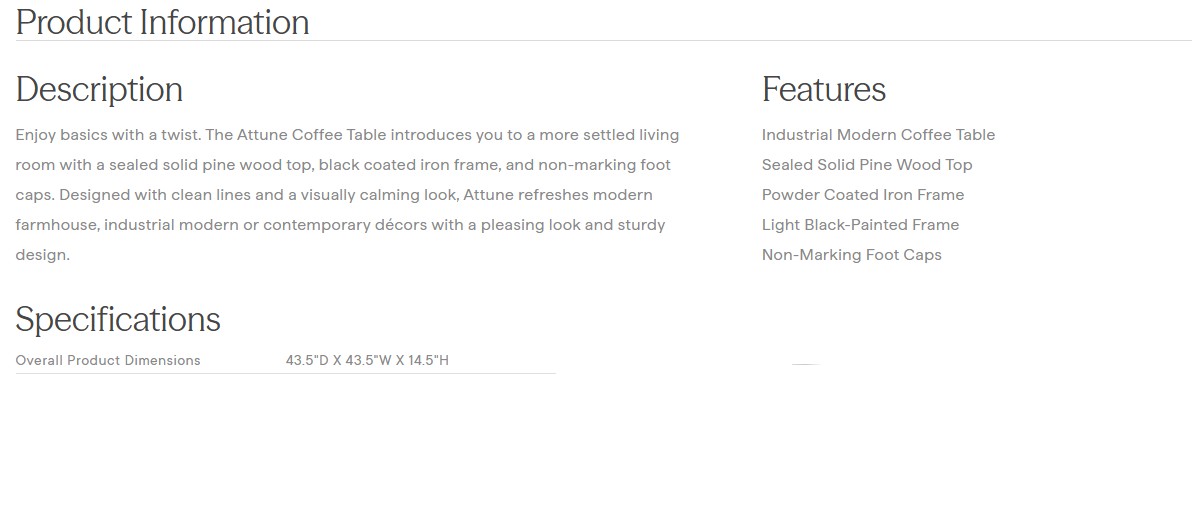The image size is (1192, 505).
Task: Select the Industrial Modern Coffee Table feature
Action: pos(878,135)
